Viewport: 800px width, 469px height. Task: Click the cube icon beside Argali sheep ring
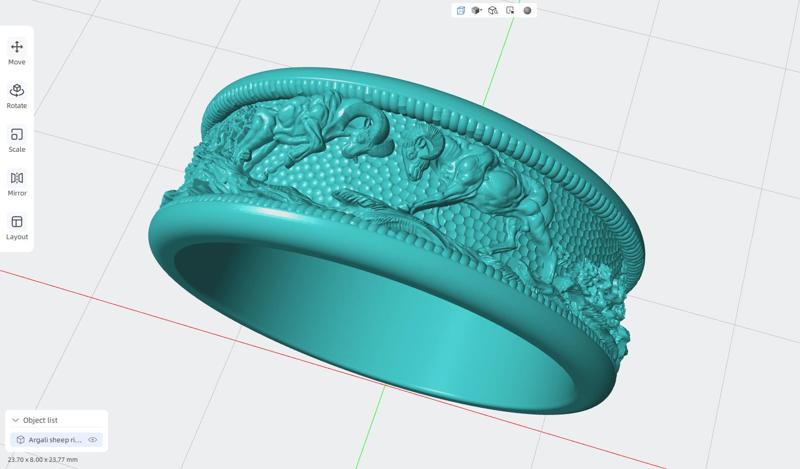coord(20,439)
